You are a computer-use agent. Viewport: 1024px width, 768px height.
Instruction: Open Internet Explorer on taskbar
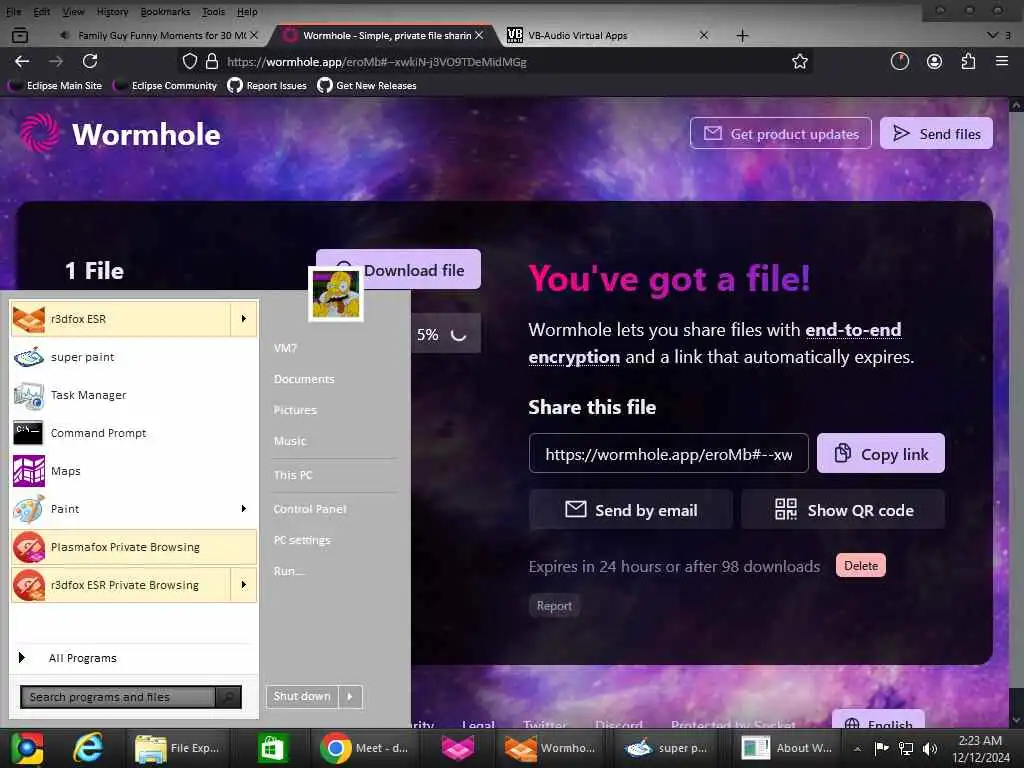[x=88, y=748]
